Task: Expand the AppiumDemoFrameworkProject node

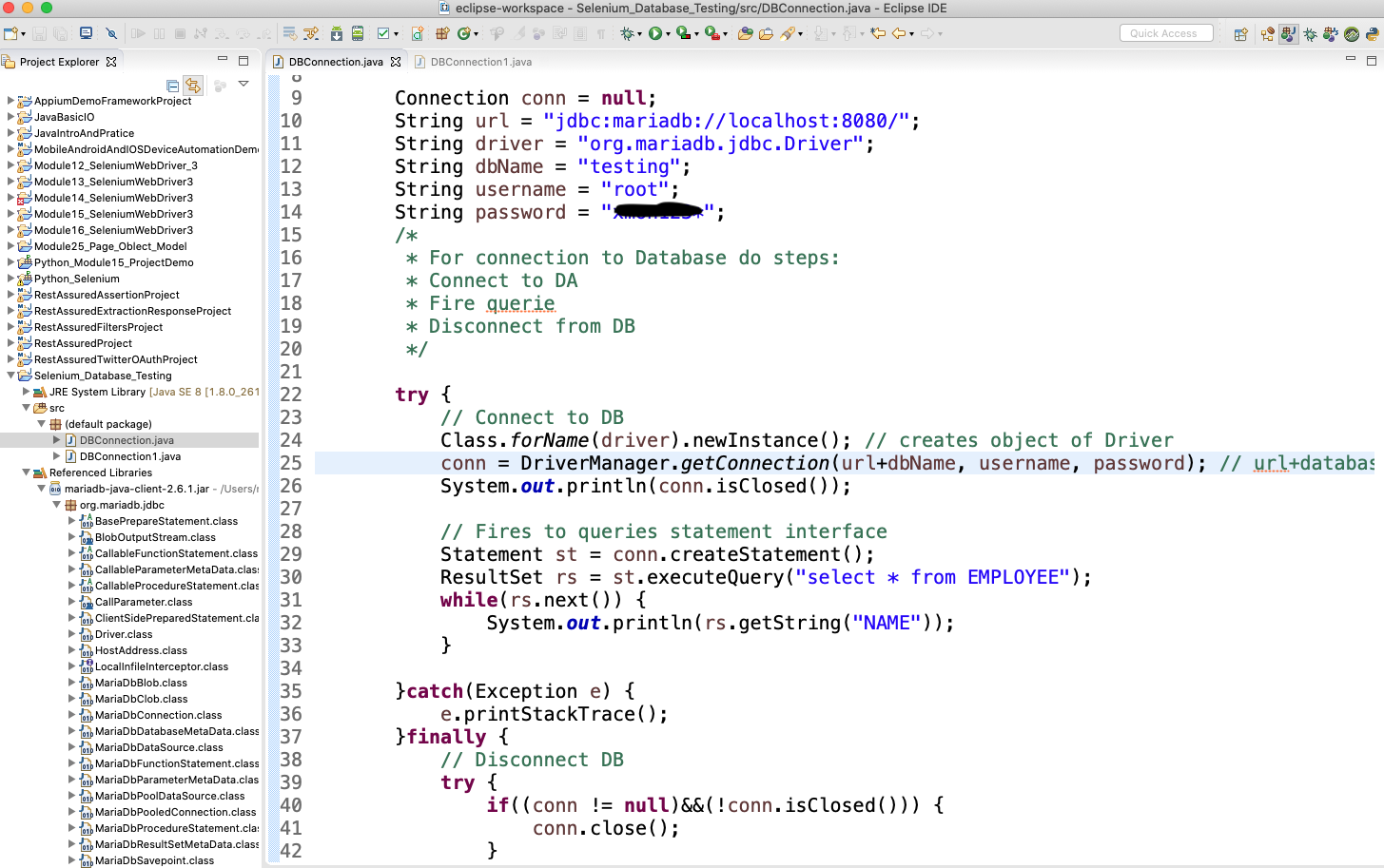Action: (x=11, y=101)
